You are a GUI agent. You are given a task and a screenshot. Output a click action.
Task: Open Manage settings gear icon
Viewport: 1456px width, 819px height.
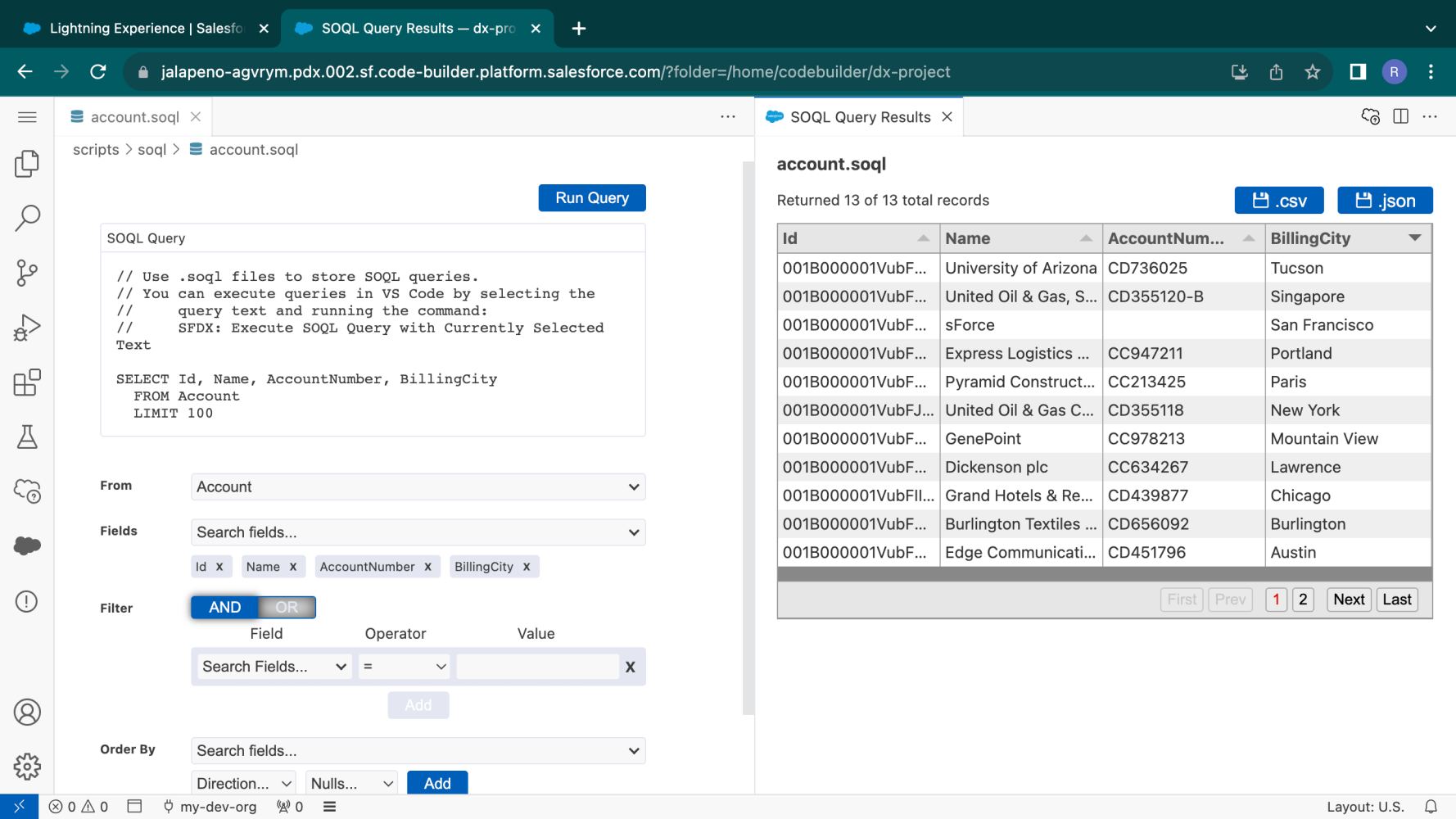tap(27, 767)
